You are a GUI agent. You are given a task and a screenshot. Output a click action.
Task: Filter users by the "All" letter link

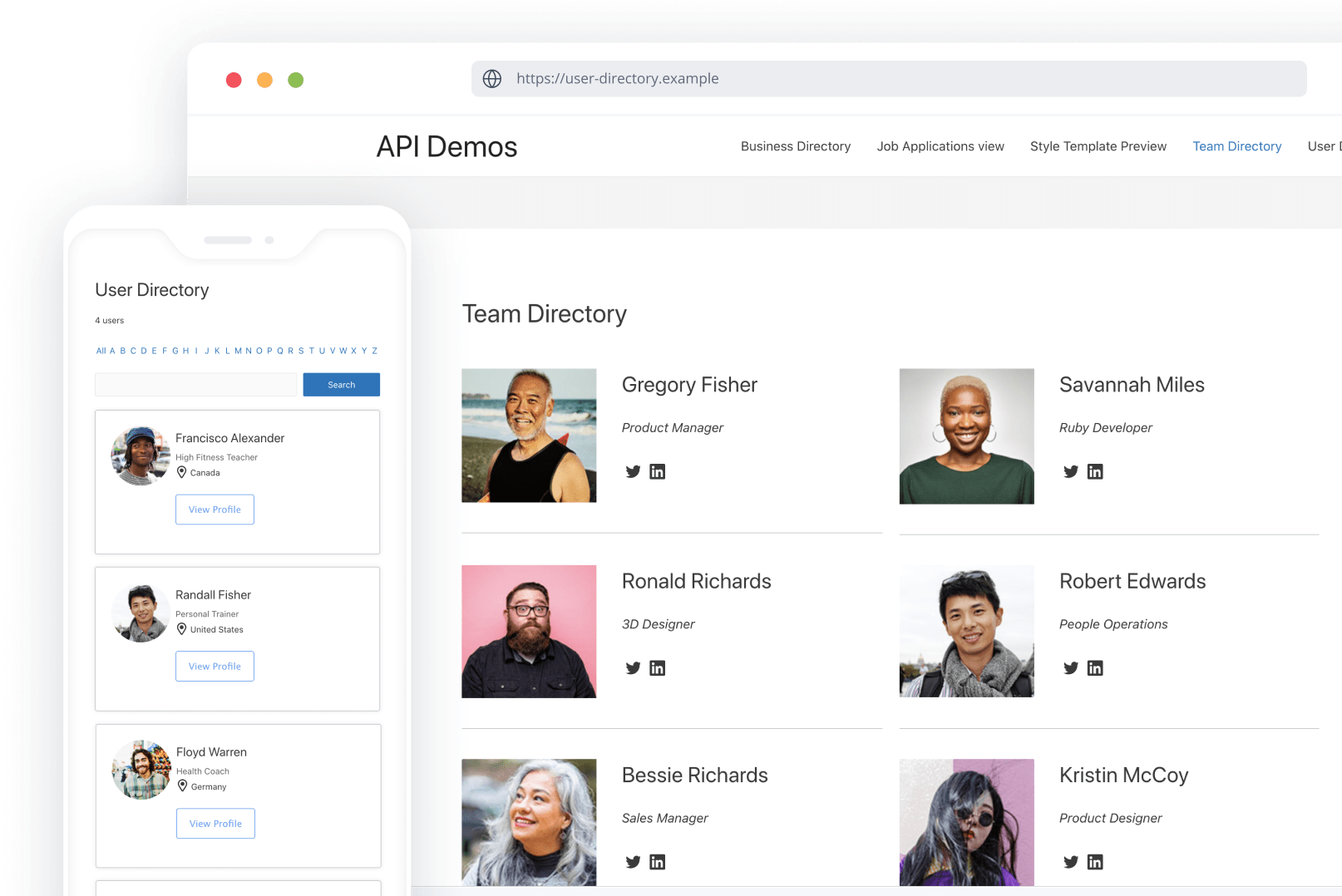point(101,351)
